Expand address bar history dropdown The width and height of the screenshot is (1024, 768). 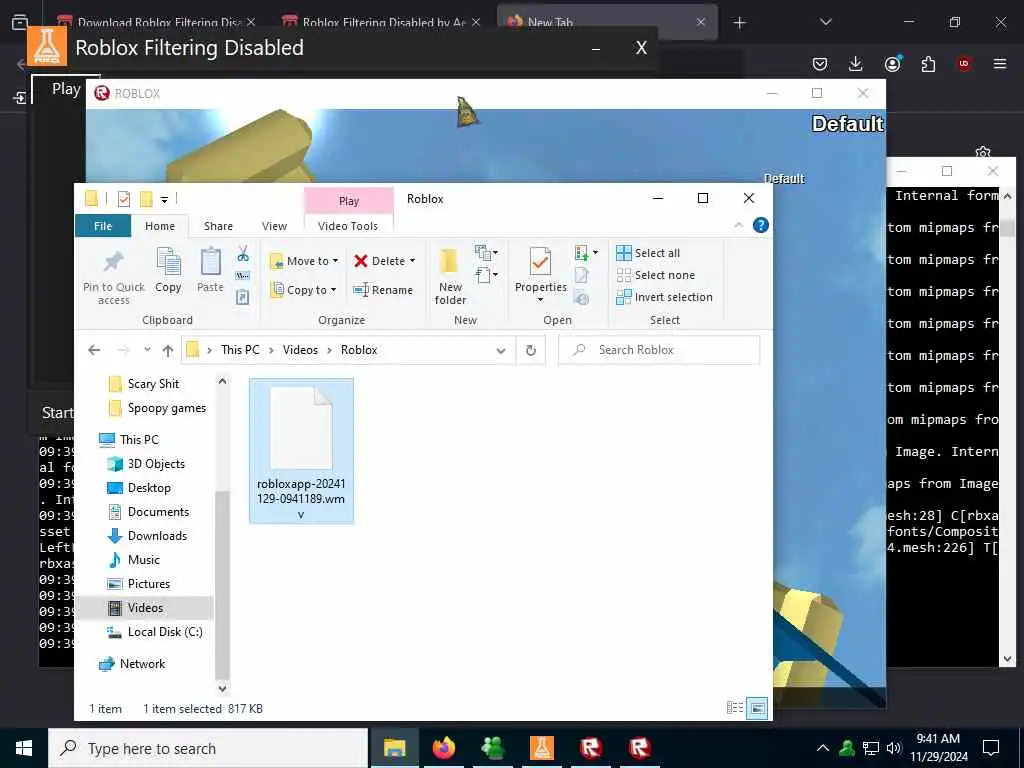(501, 351)
